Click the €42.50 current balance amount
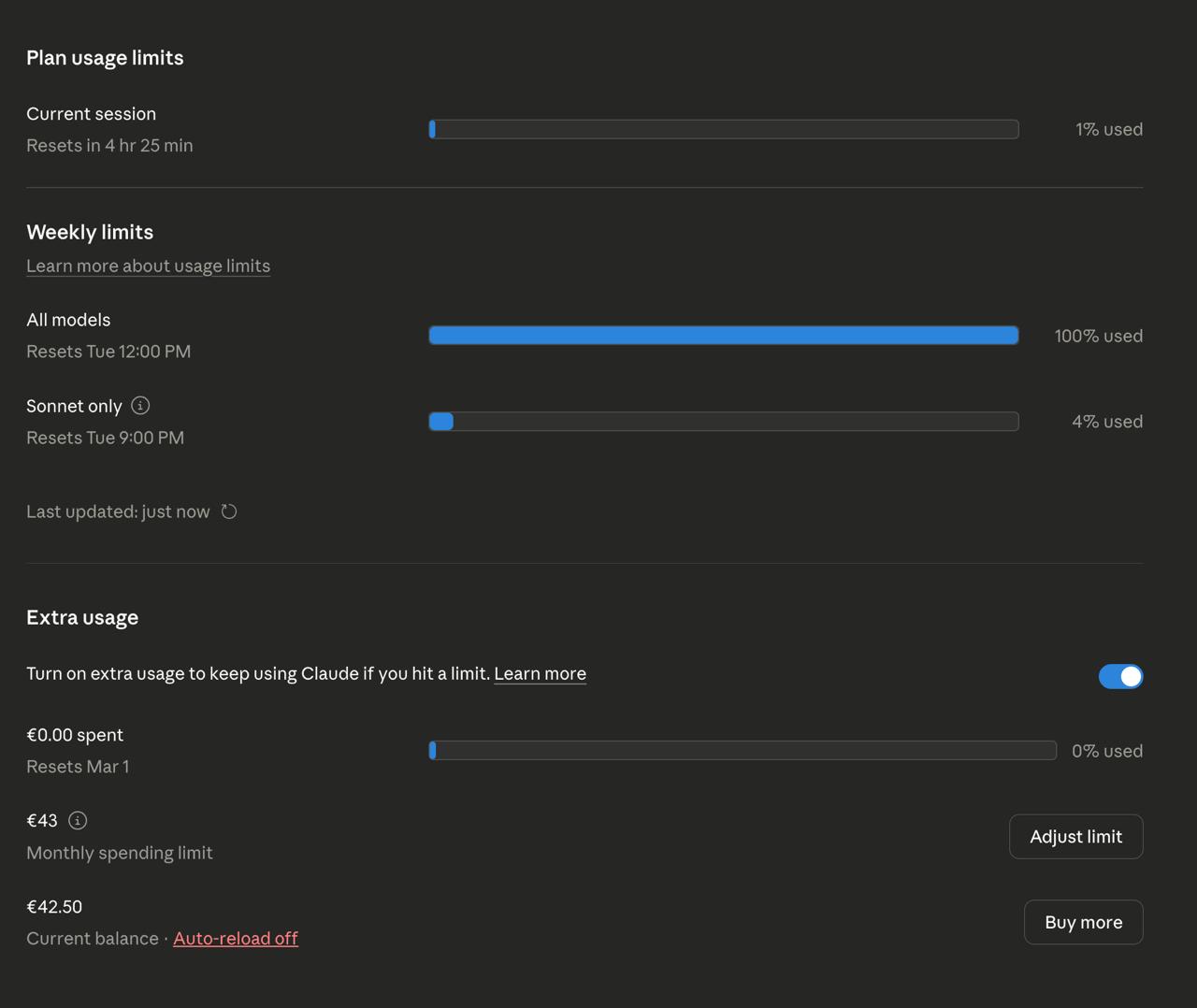Viewport: 1197px width, 1008px height. click(54, 907)
